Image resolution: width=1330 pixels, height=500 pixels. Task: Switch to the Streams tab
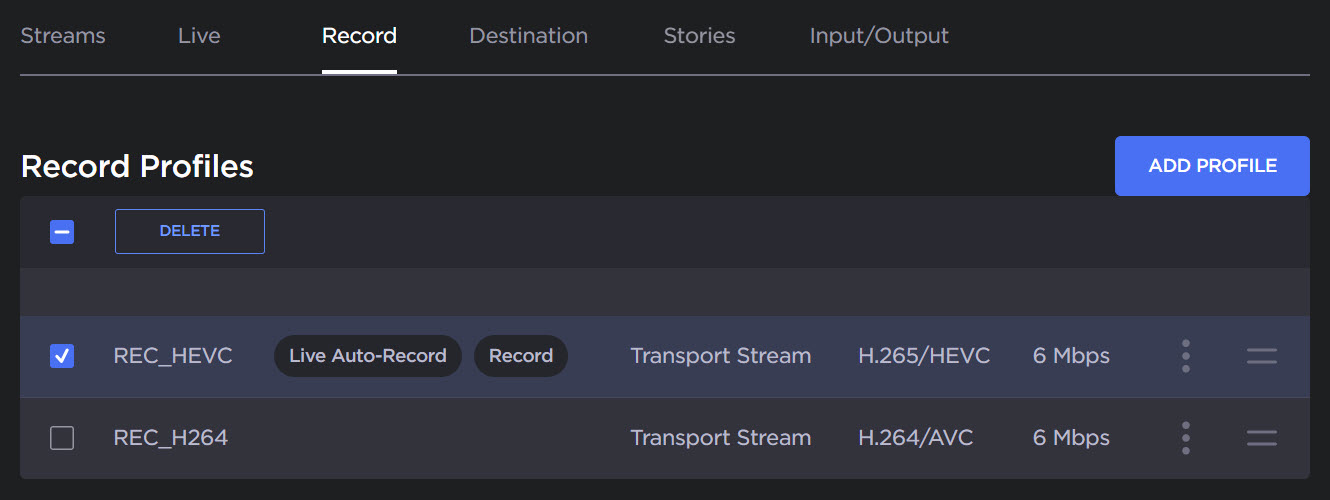63,36
